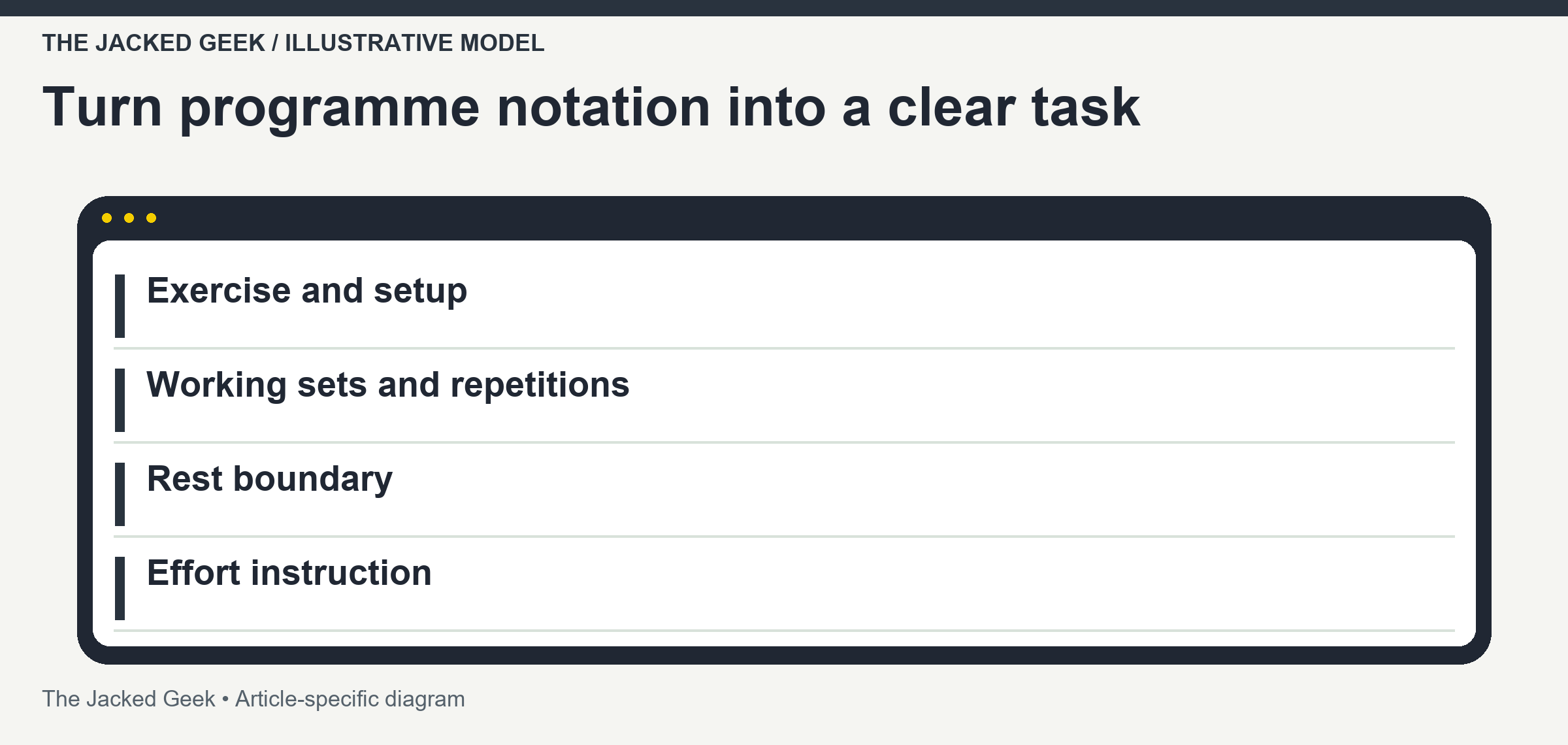Click the heading Turn programme notation into a clear task

(x=591, y=108)
